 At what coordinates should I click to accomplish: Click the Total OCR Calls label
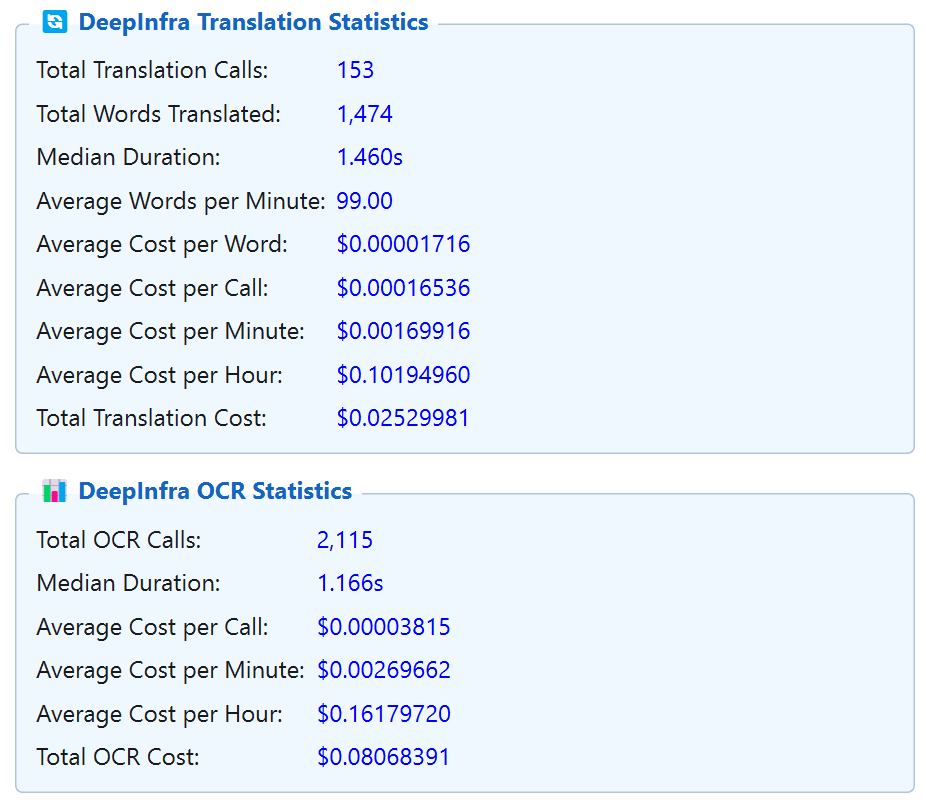(119, 540)
